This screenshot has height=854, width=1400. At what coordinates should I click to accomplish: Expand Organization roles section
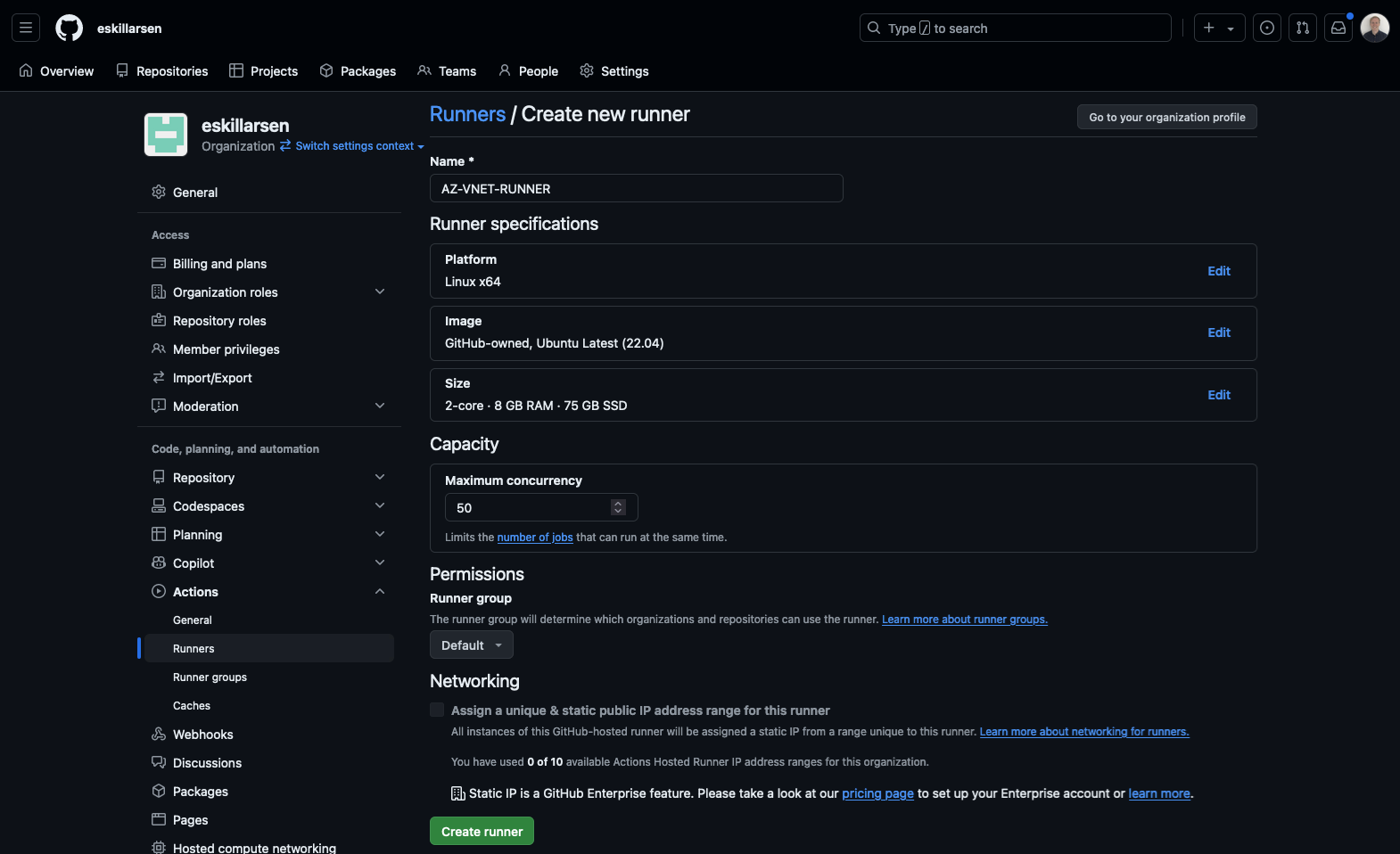point(269,292)
